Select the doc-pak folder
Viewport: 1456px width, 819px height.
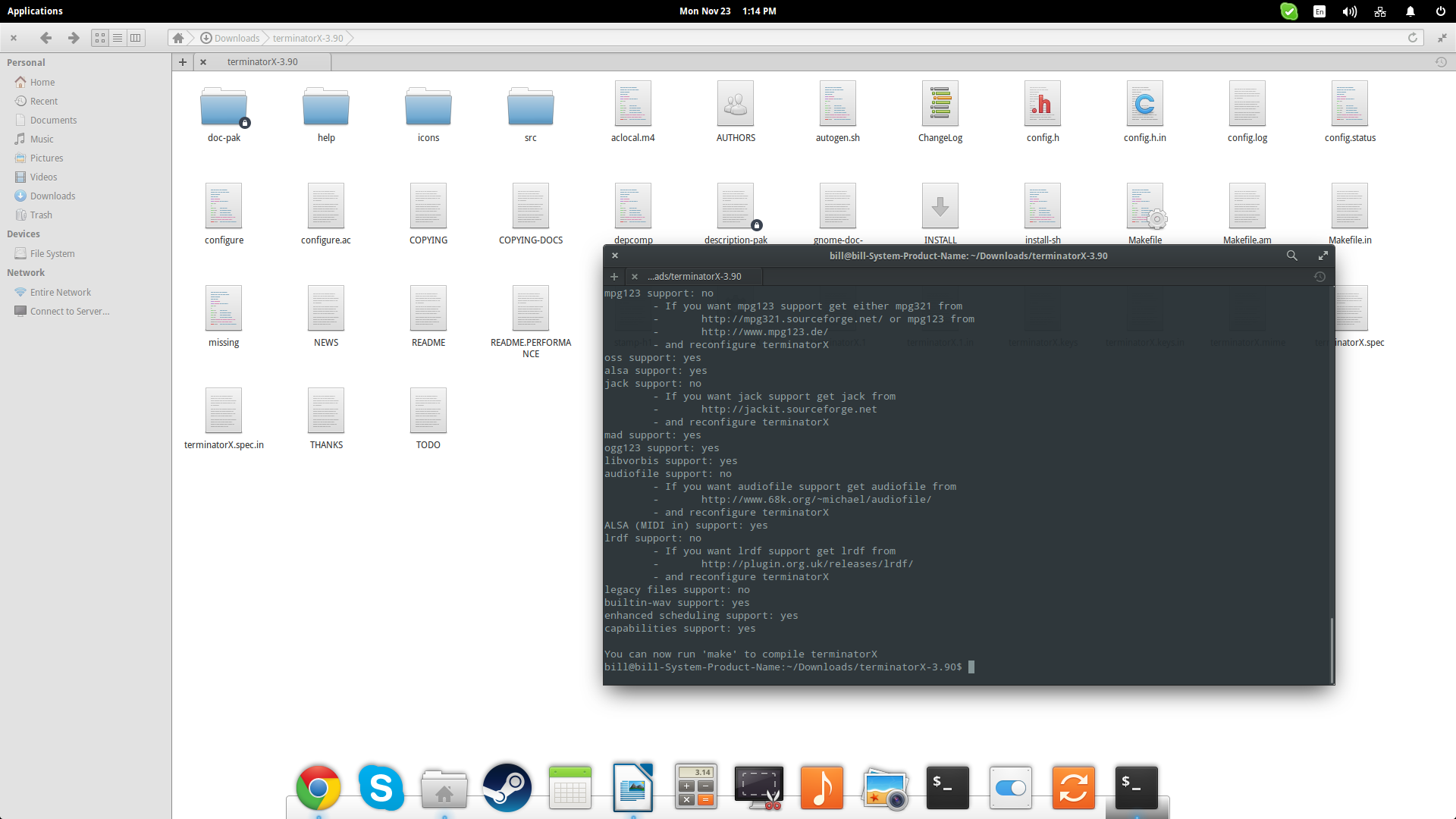point(224,112)
